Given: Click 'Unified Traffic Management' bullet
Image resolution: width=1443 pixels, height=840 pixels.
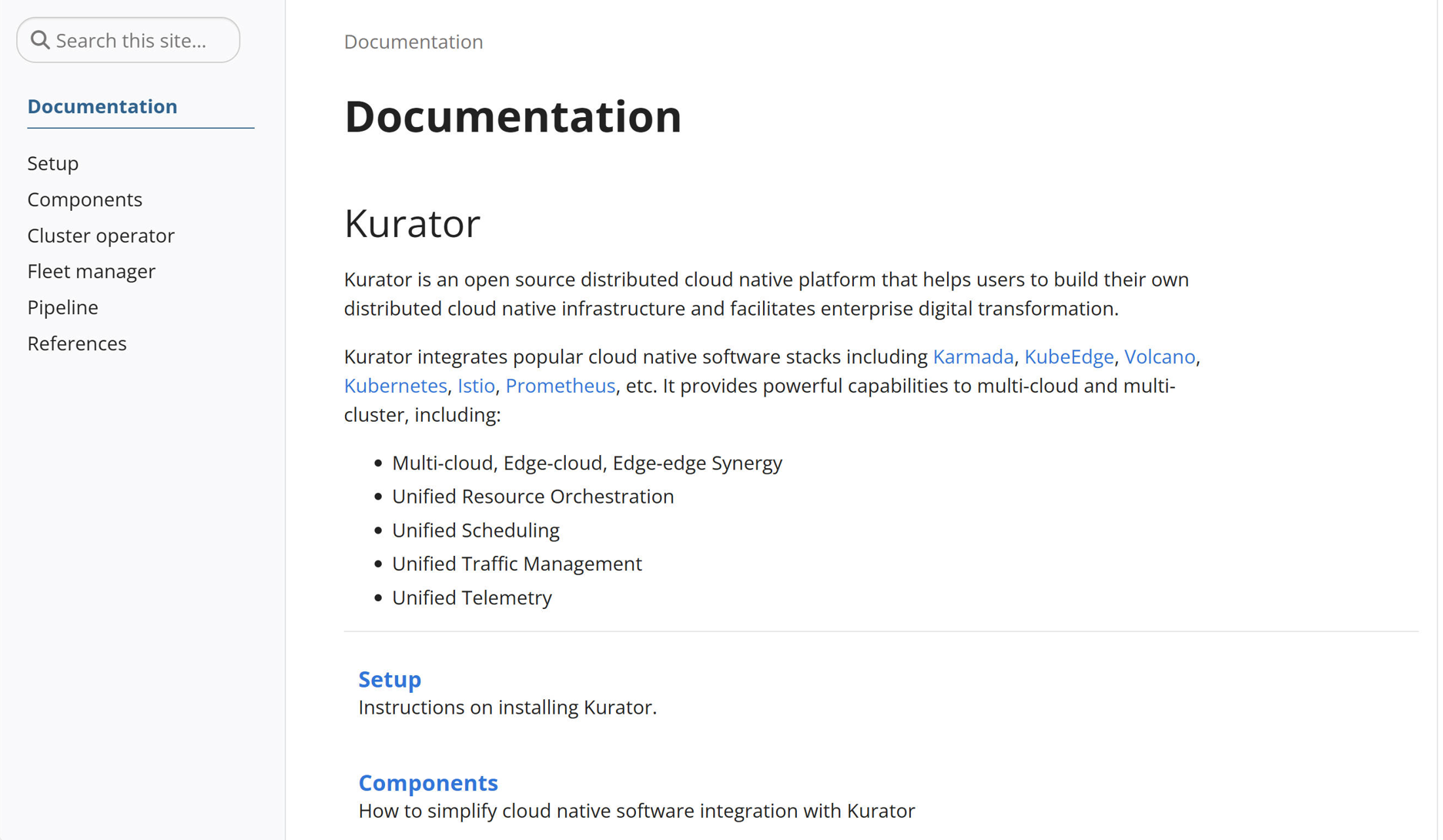Looking at the screenshot, I should [517, 564].
